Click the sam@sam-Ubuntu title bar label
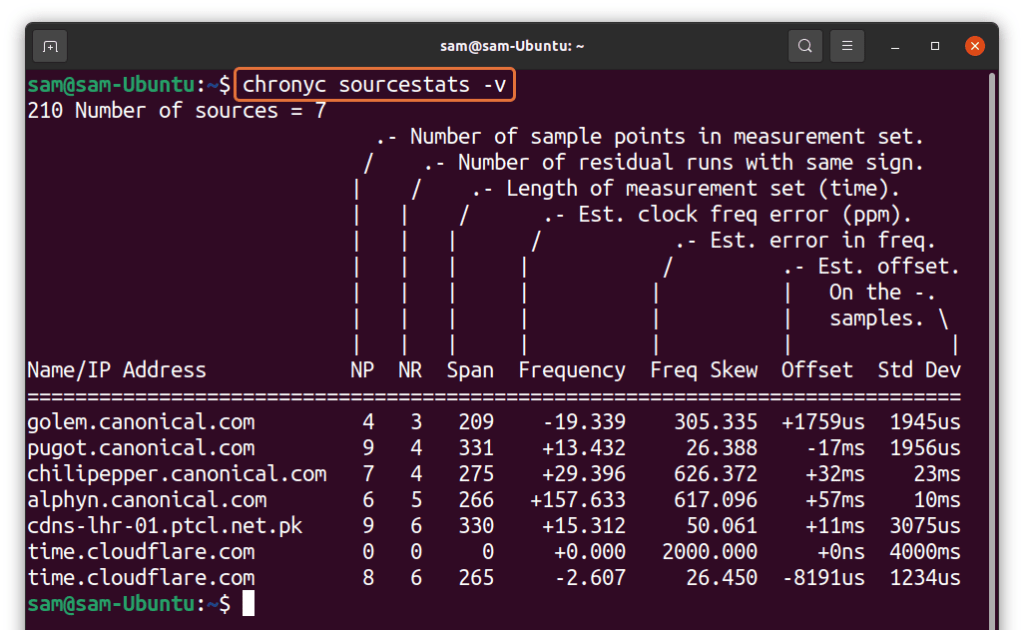Screen dimensions: 1024x630 [x=511, y=45]
